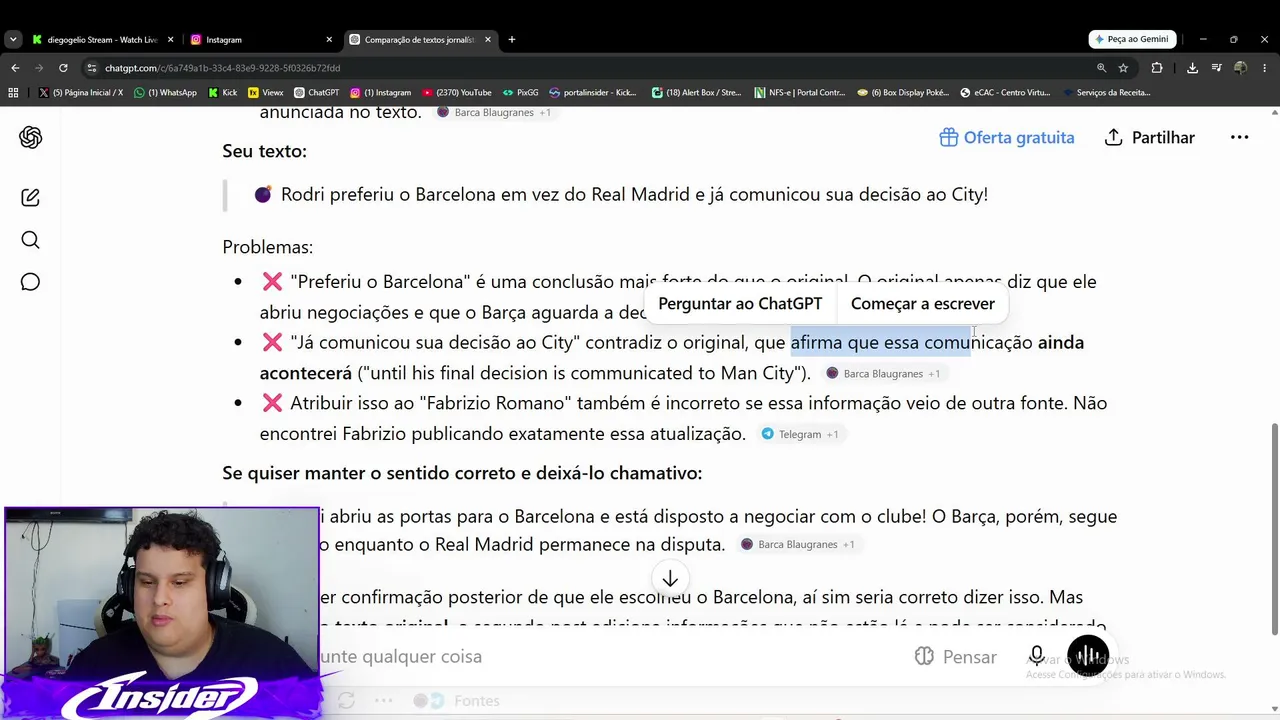The width and height of the screenshot is (1280, 720).
Task: Open the browser profile avatar
Action: pyautogui.click(x=1240, y=68)
